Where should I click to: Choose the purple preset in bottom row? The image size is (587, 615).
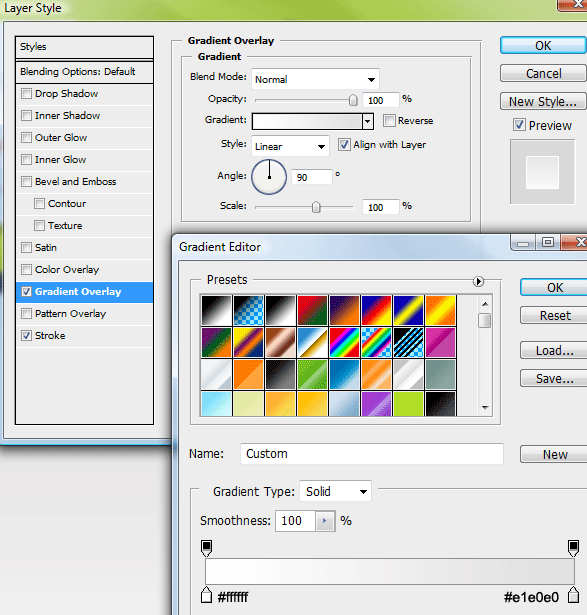pos(376,404)
